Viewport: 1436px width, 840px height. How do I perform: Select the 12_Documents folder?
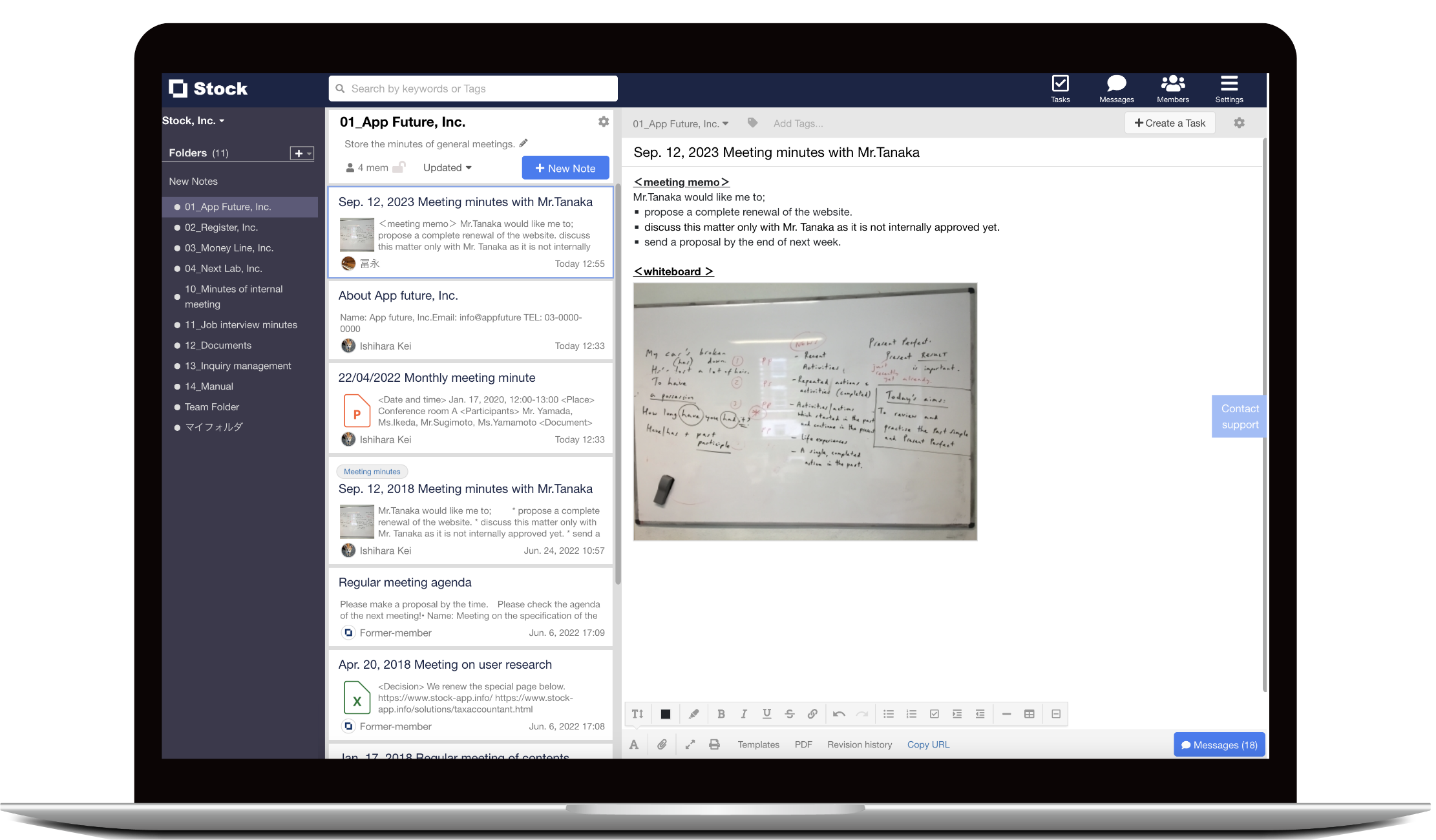(x=218, y=345)
